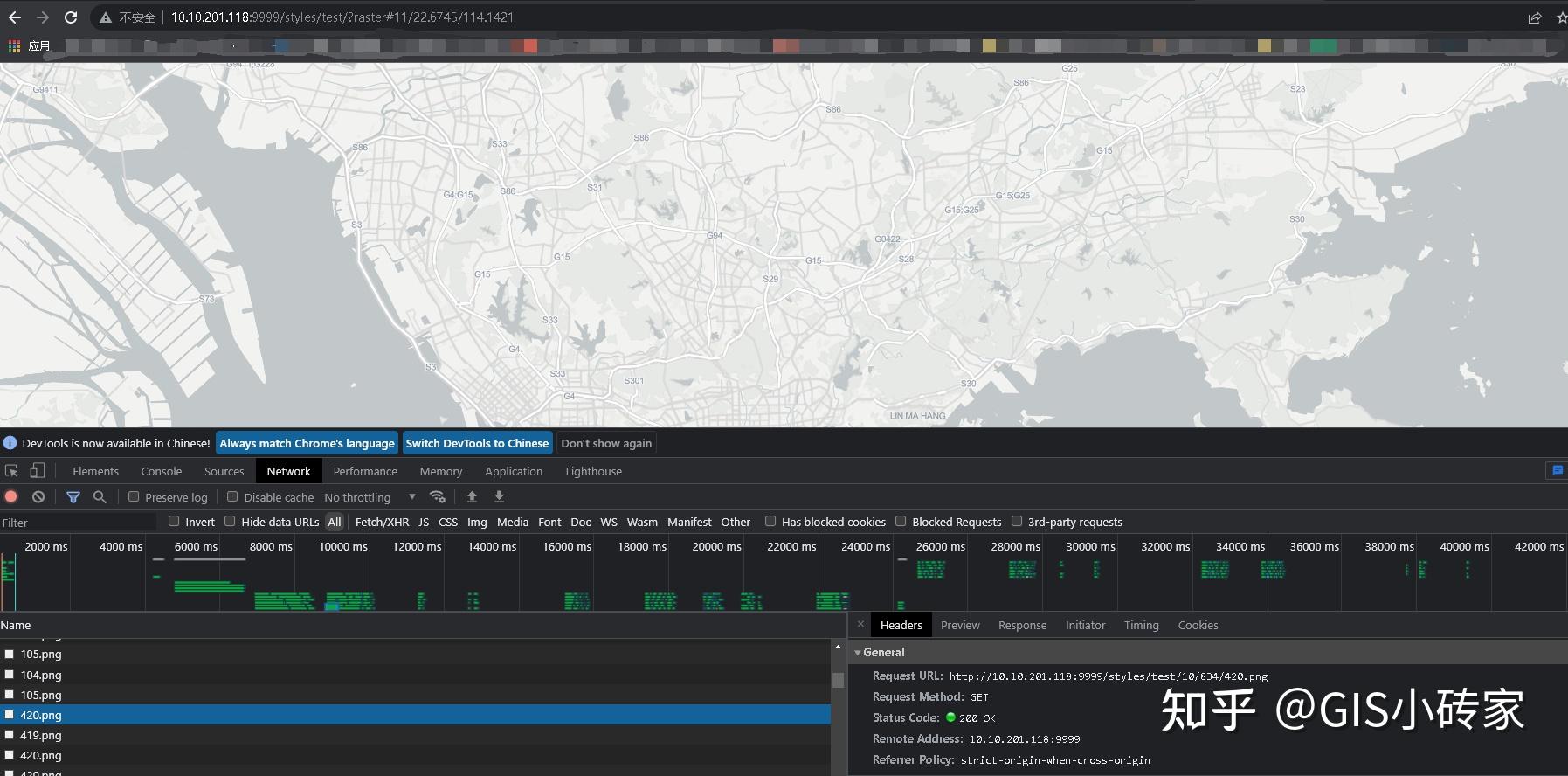This screenshot has height=776, width=1568.
Task: Filter requests by CSS type
Action: (448, 522)
